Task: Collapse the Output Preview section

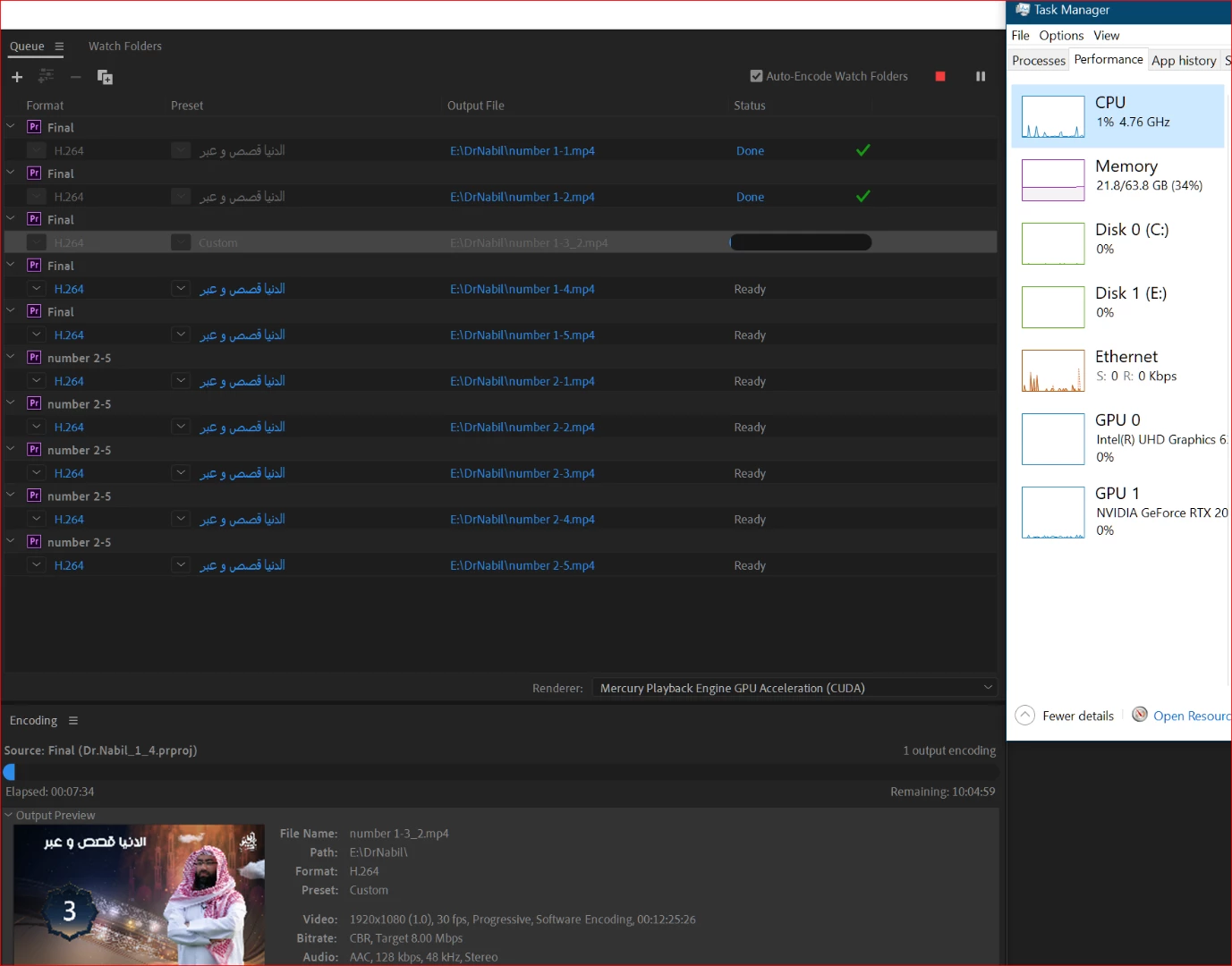Action: (x=9, y=815)
